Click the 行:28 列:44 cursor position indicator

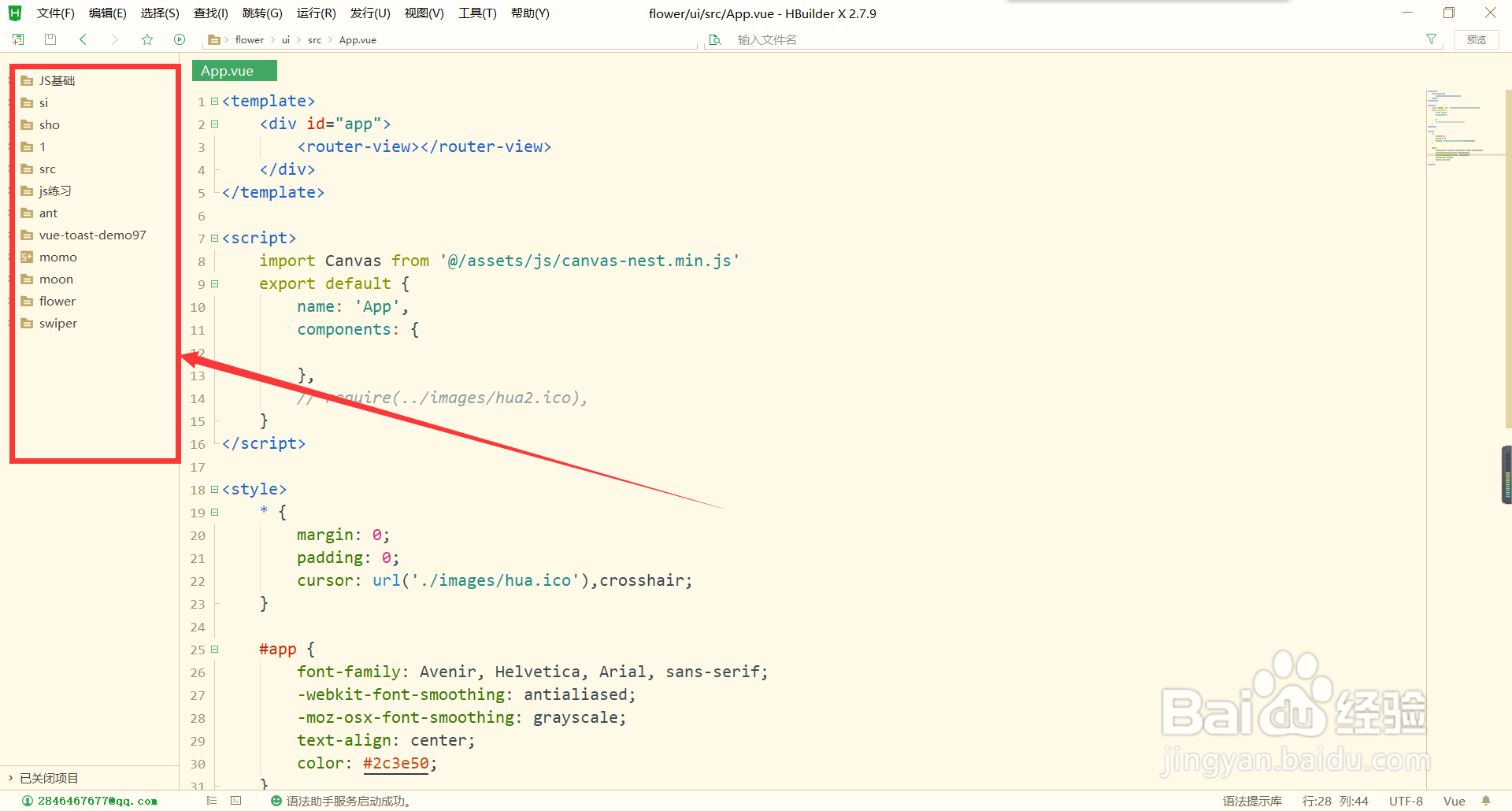pos(1336,801)
